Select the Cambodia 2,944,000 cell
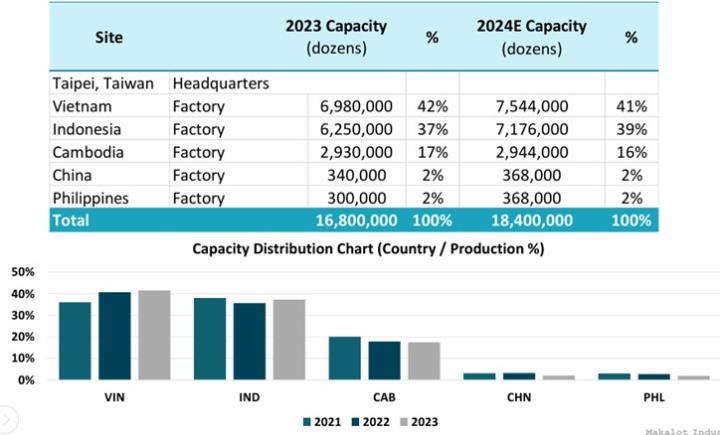This screenshot has height=435, width=720. (532, 152)
